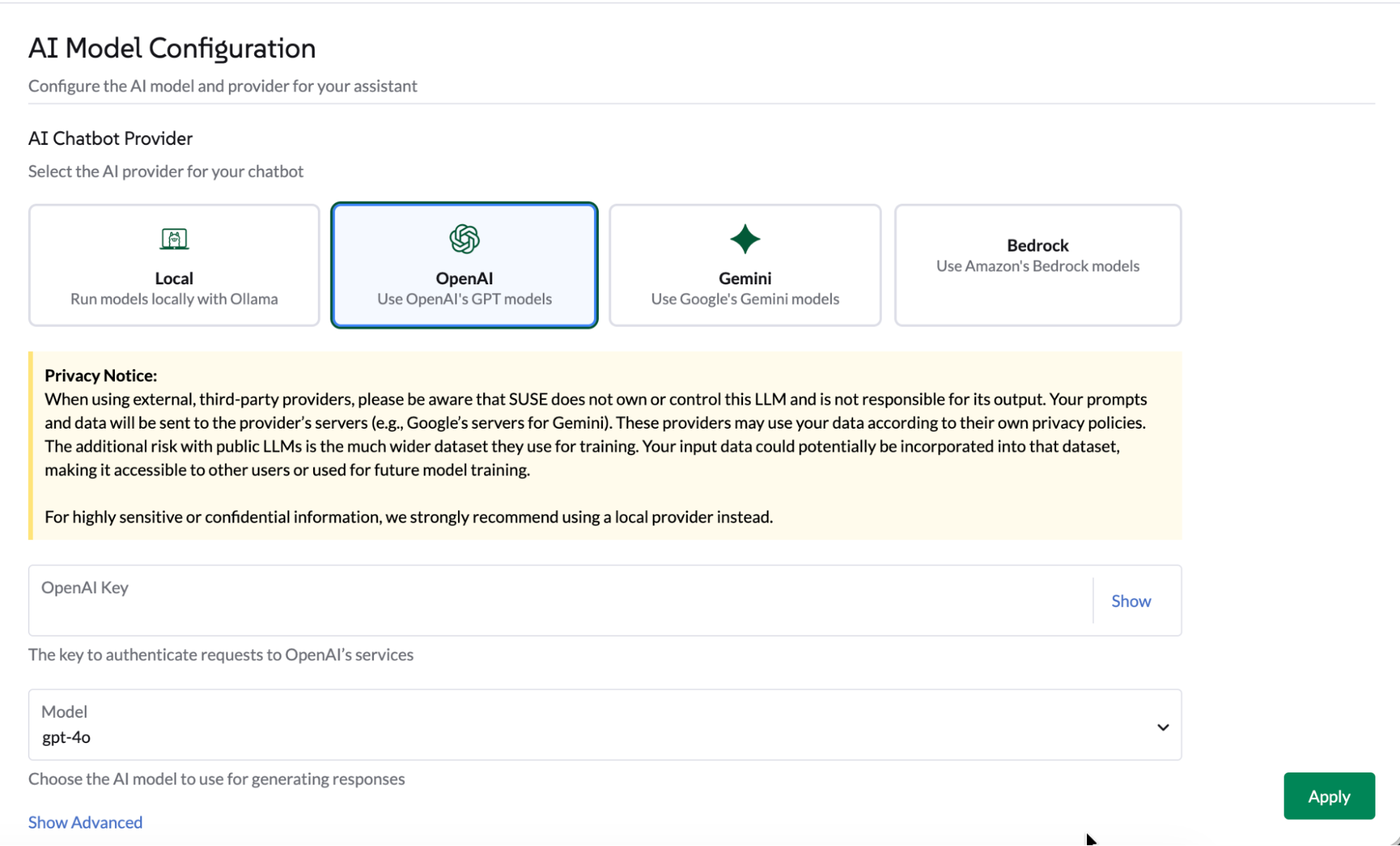
Task: Click the OpenAI logo icon
Action: point(464,238)
